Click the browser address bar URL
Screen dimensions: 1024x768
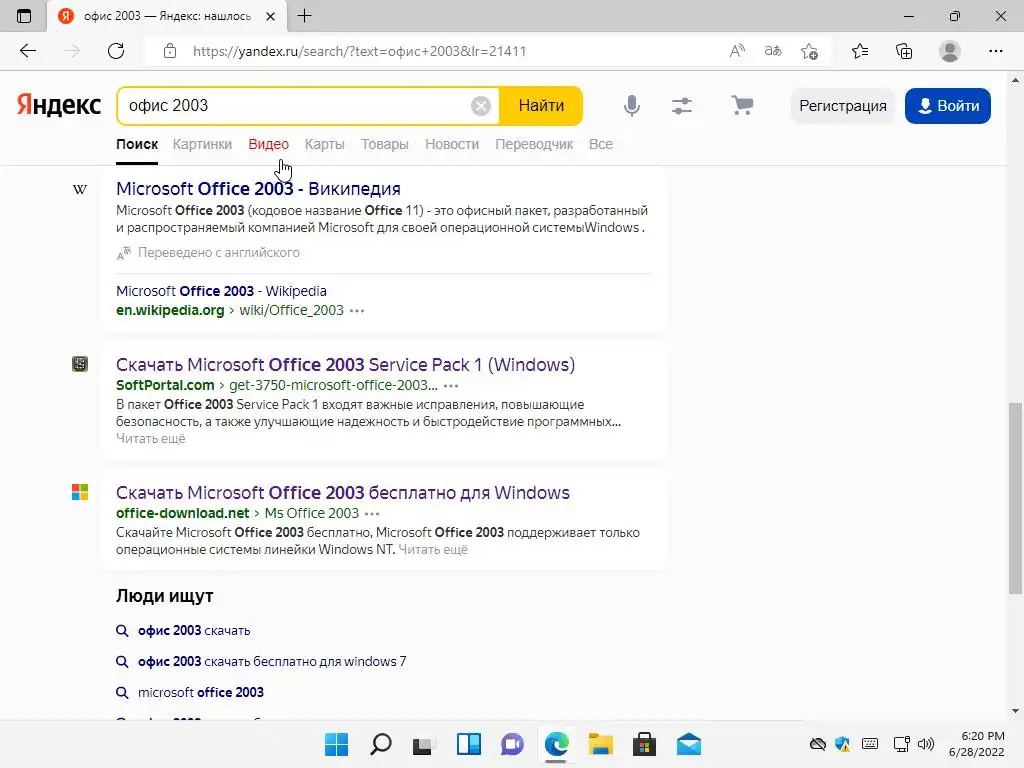pyautogui.click(x=359, y=52)
